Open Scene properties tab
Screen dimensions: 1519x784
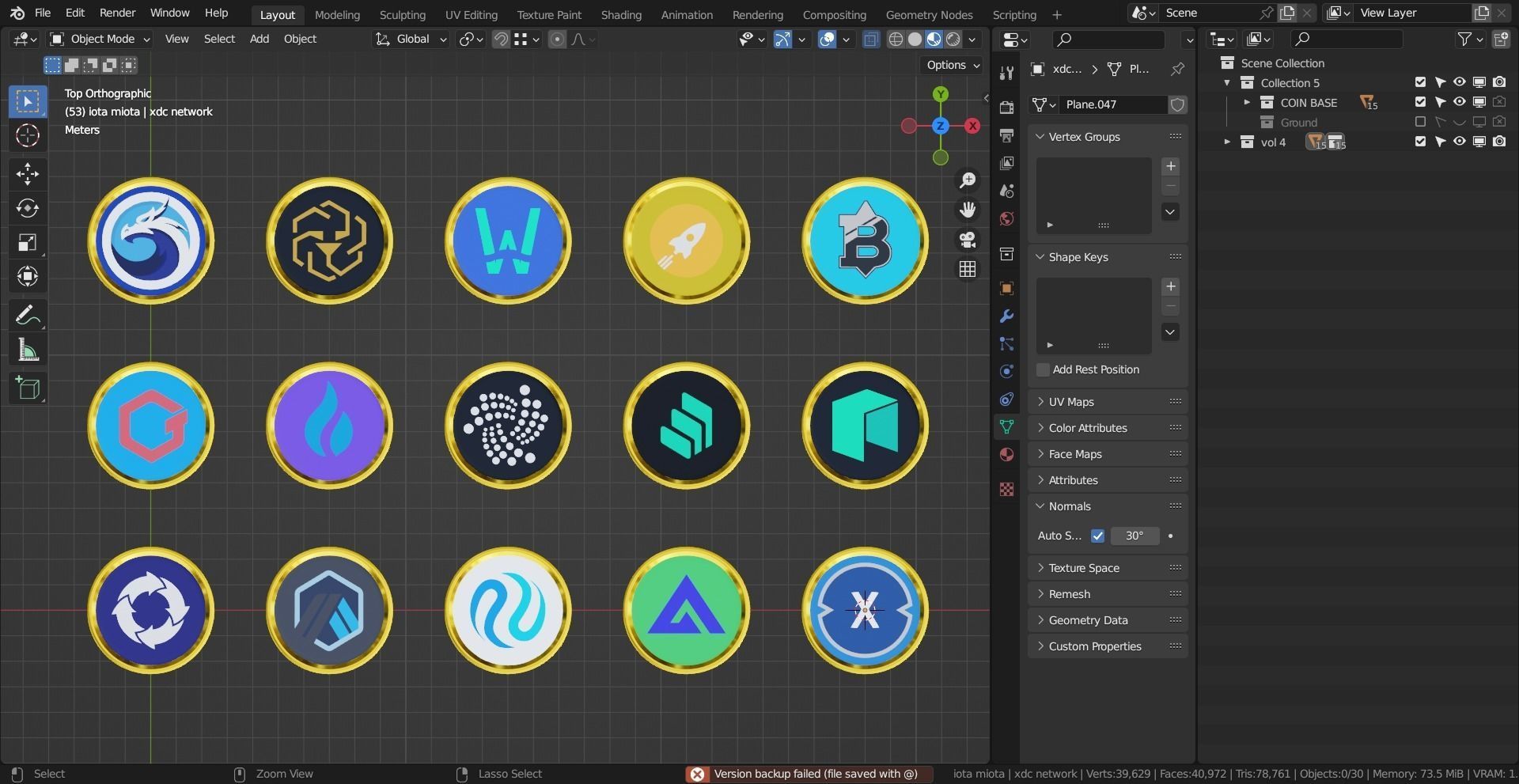pyautogui.click(x=1006, y=191)
